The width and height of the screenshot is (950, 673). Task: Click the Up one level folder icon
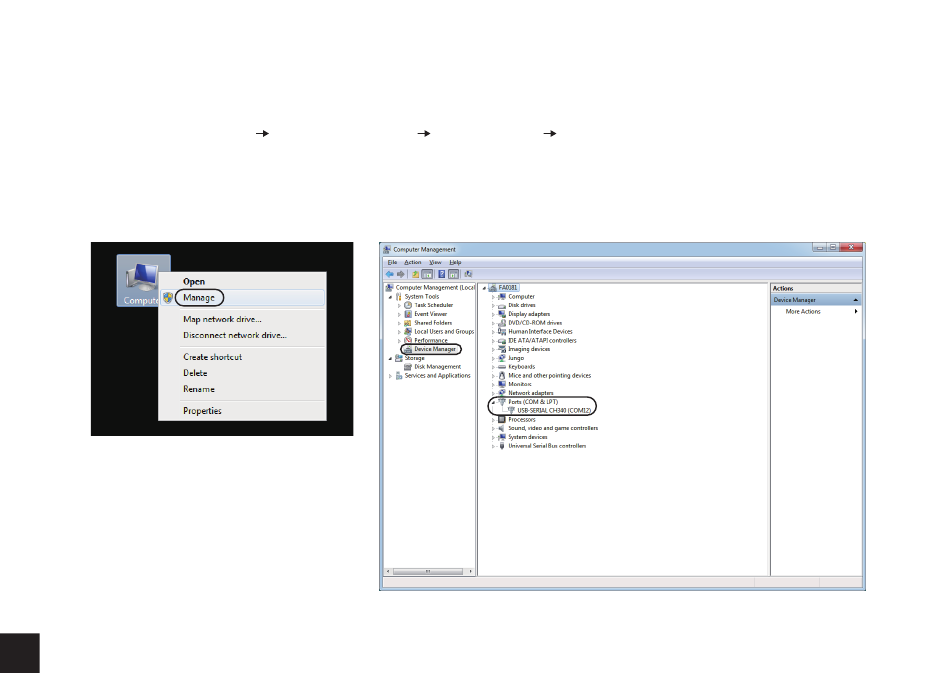(416, 274)
